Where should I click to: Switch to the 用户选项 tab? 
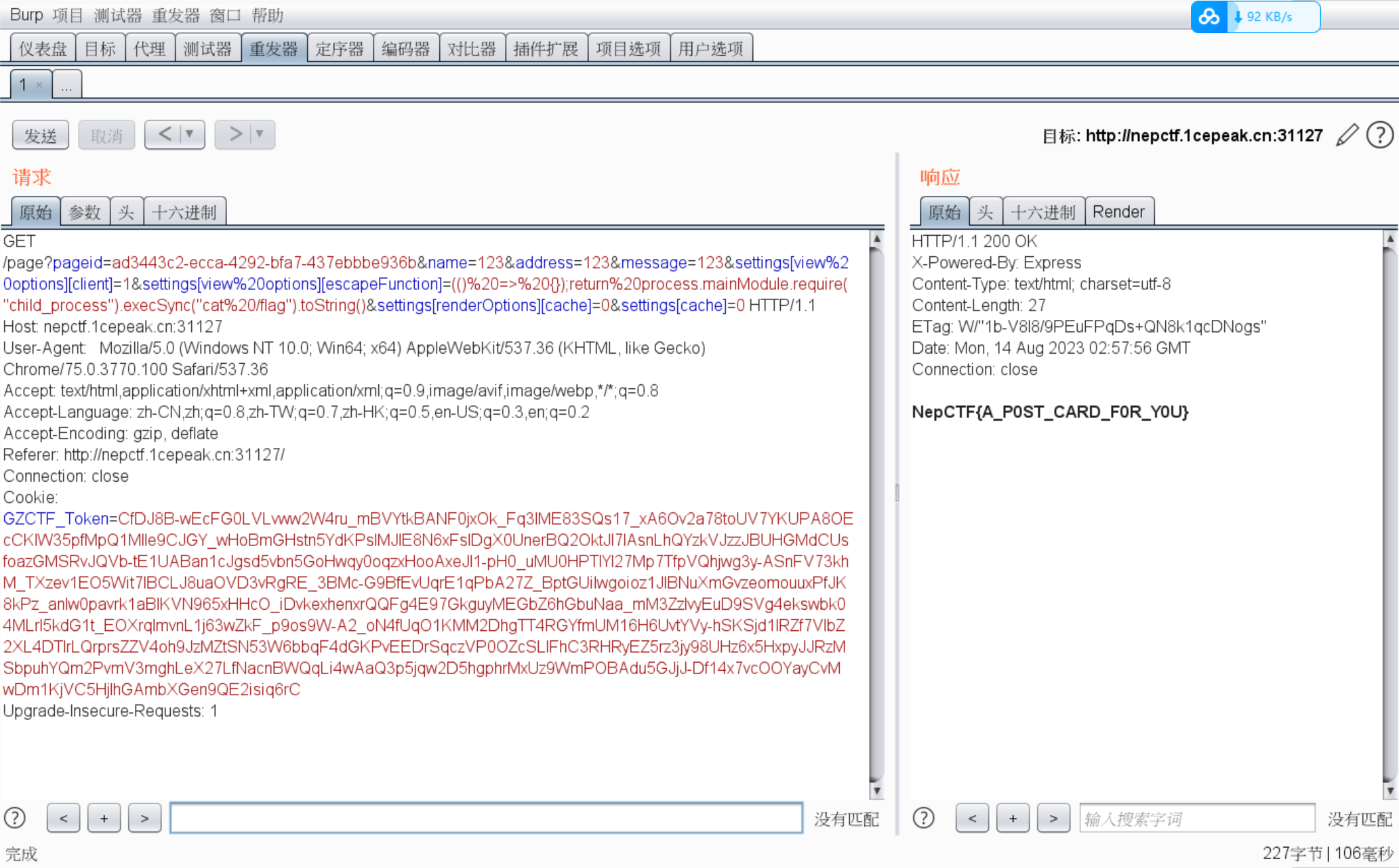[711, 48]
